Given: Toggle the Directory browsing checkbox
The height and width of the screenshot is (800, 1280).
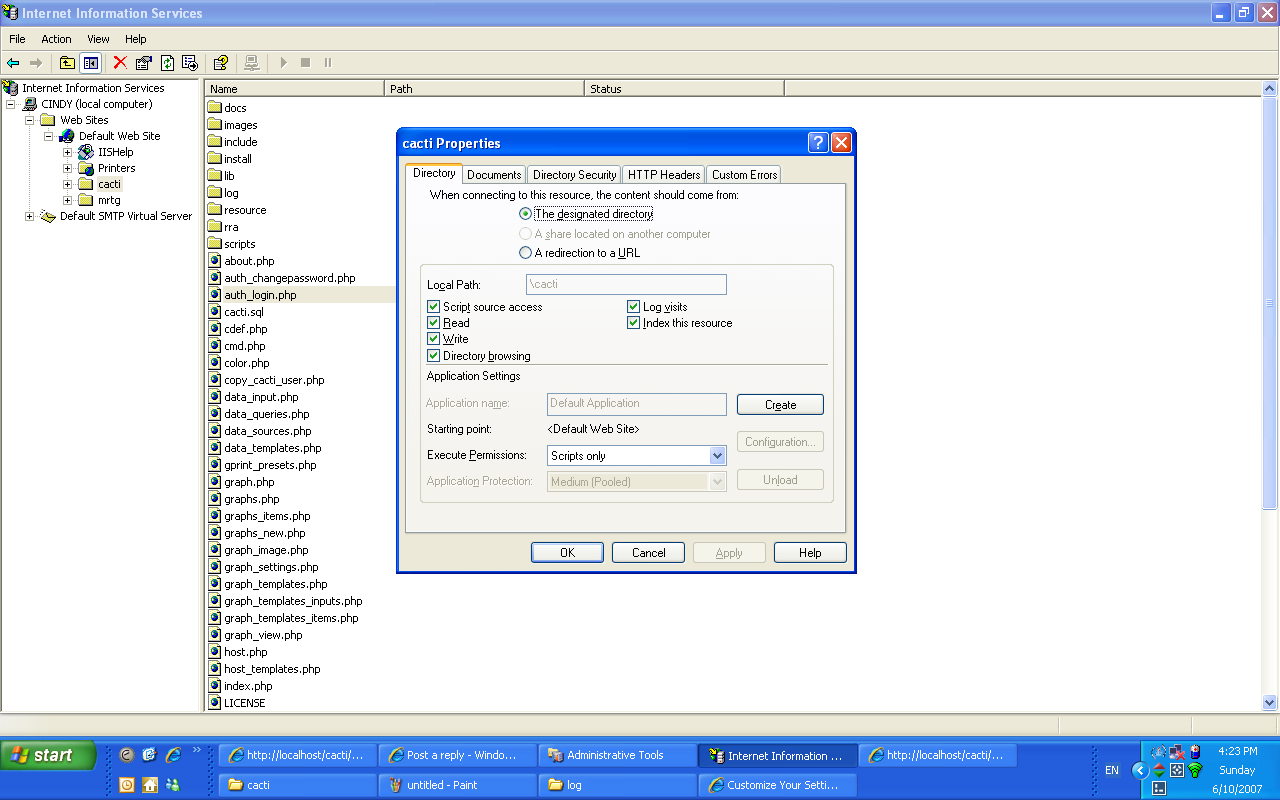Looking at the screenshot, I should 433,356.
